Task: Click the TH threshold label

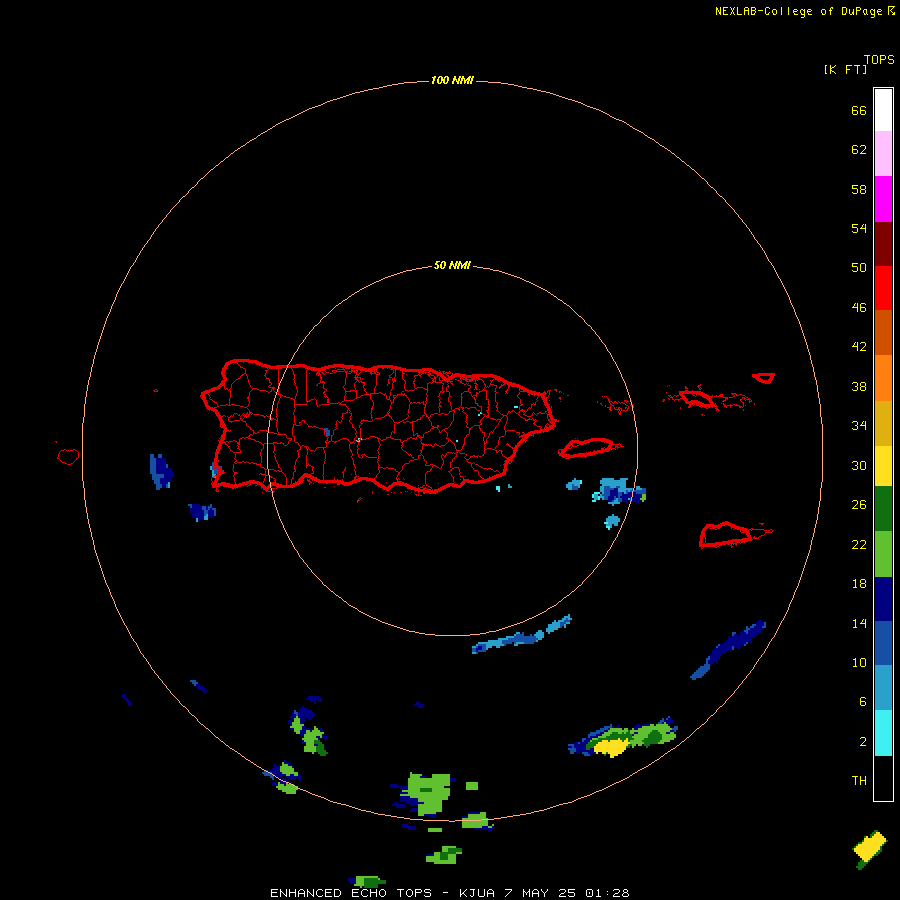Action: (x=859, y=781)
